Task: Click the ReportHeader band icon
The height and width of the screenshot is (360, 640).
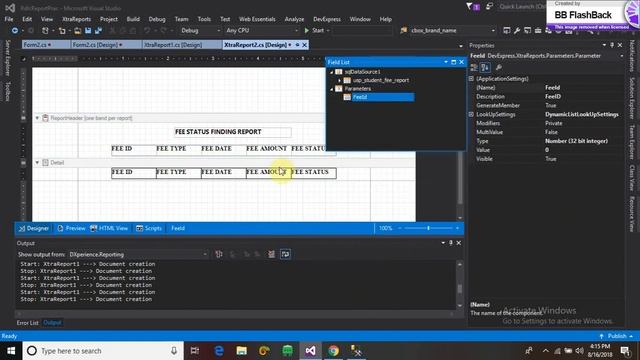Action: pyautogui.click(x=45, y=118)
